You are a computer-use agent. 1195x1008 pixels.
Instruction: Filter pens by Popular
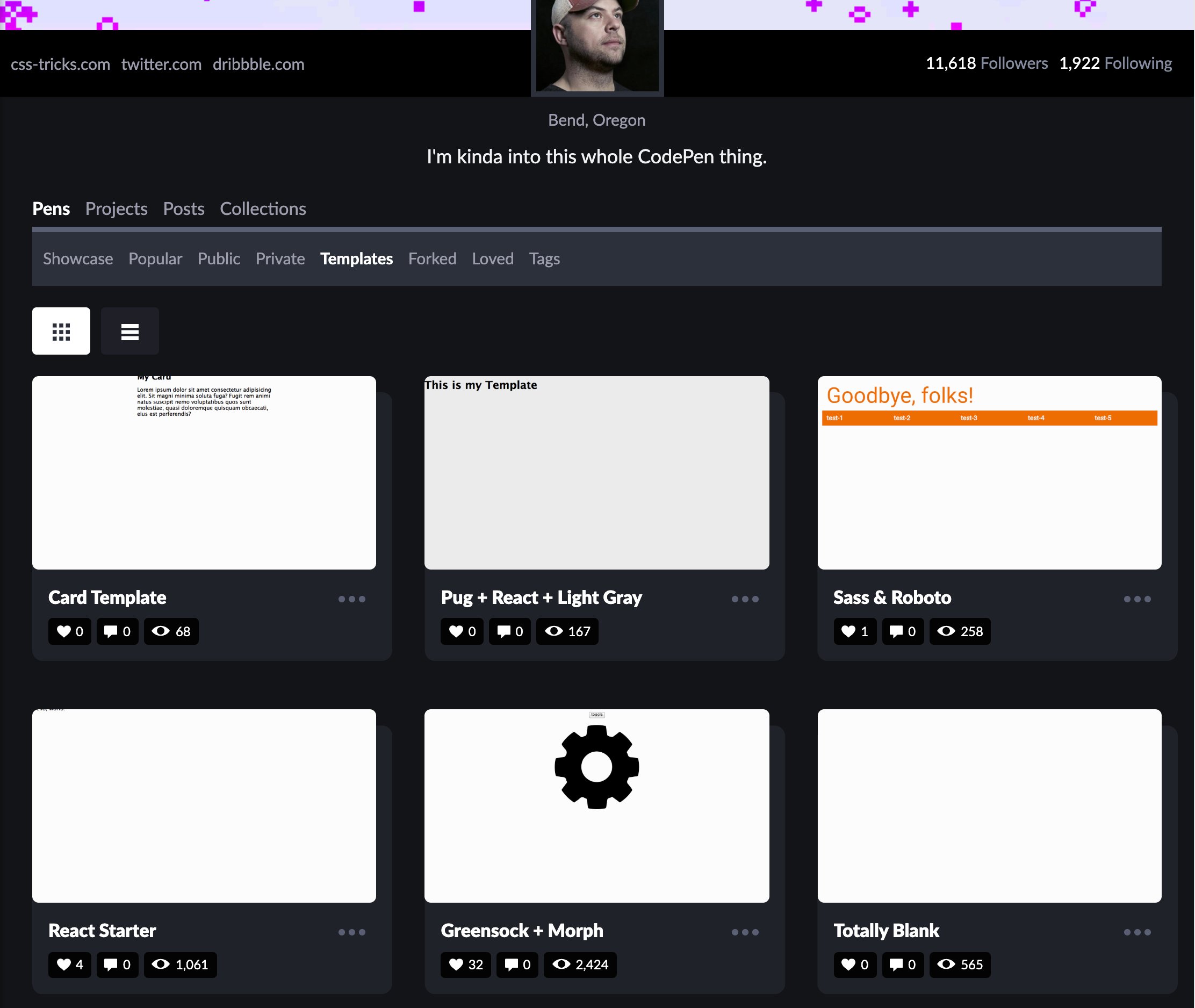pyautogui.click(x=155, y=259)
